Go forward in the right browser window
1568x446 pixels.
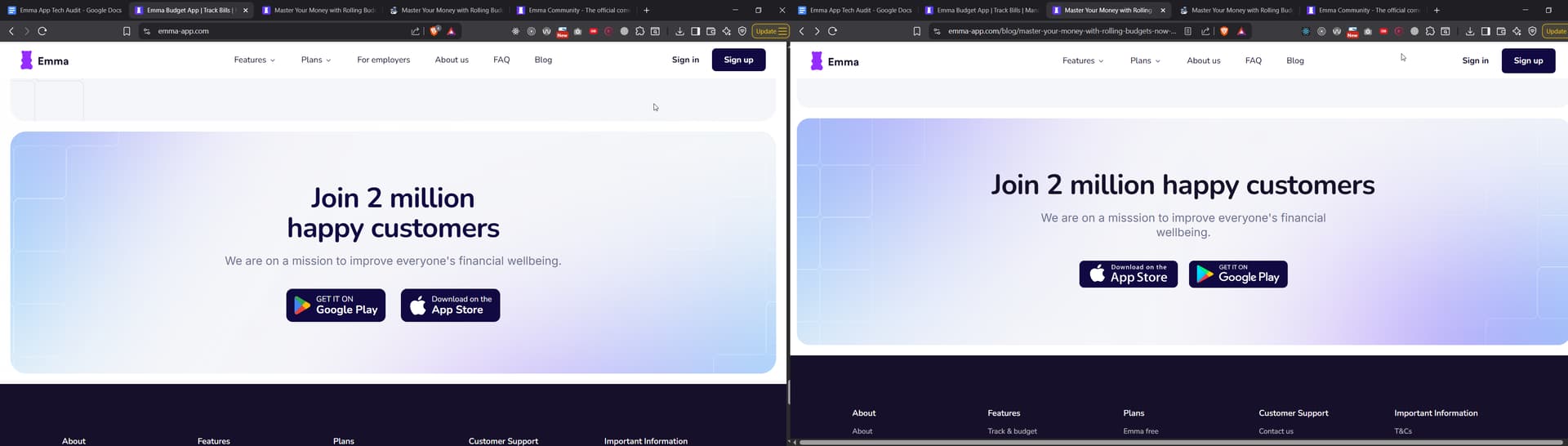pos(817,31)
